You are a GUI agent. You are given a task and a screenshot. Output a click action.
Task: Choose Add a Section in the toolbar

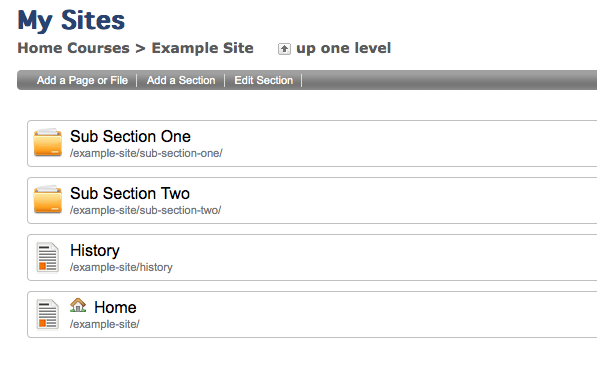click(x=181, y=80)
